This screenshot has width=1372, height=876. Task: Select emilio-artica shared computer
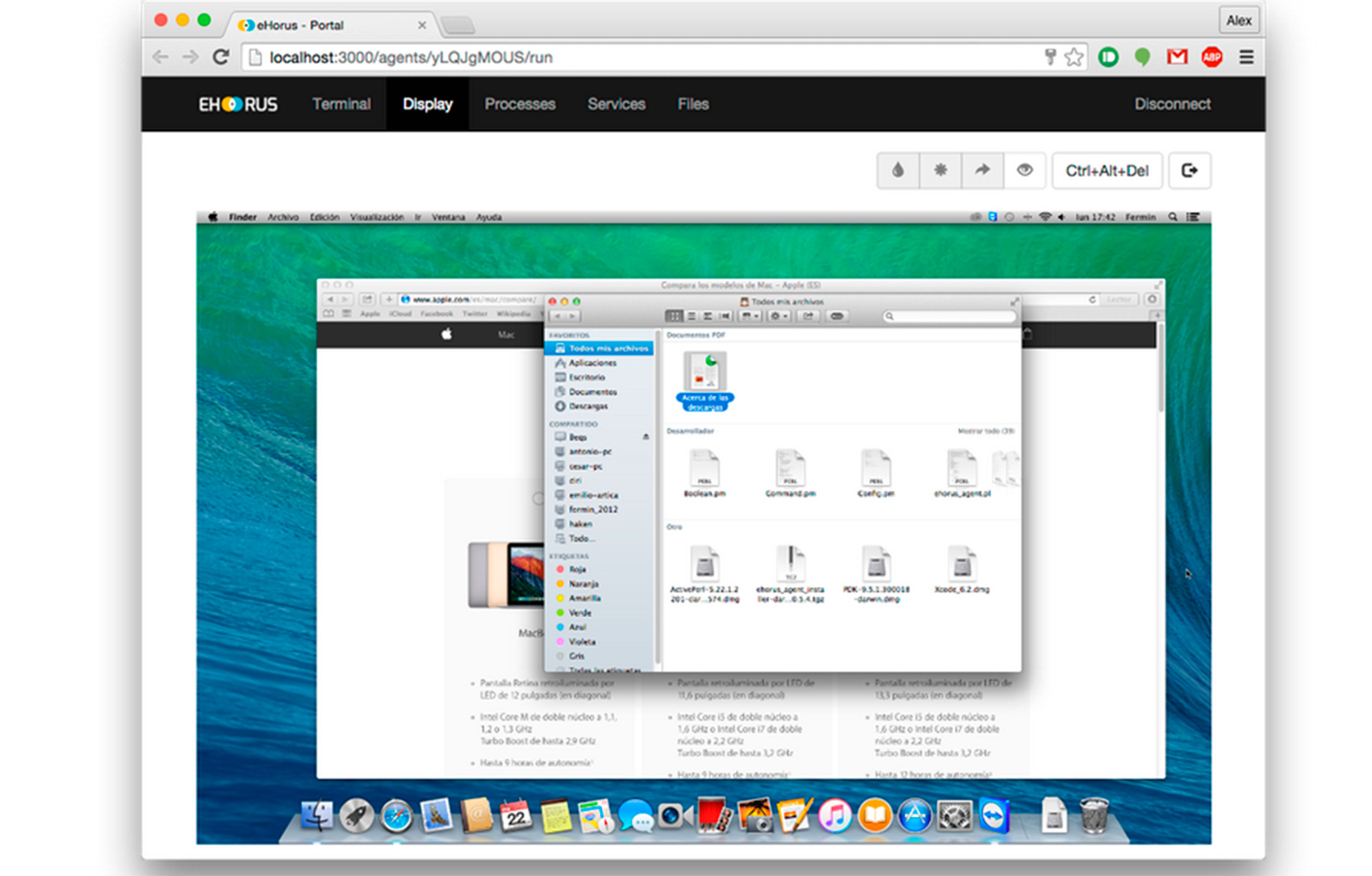coord(599,495)
